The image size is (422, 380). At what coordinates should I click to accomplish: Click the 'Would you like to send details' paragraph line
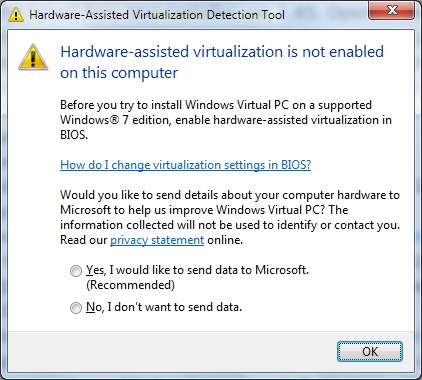(x=230, y=195)
